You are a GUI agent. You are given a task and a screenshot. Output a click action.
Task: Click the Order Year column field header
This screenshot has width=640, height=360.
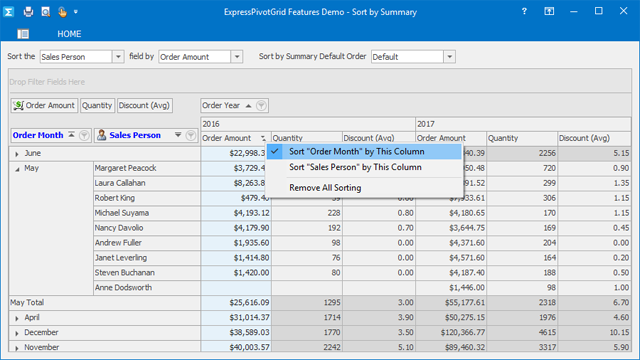(x=234, y=105)
